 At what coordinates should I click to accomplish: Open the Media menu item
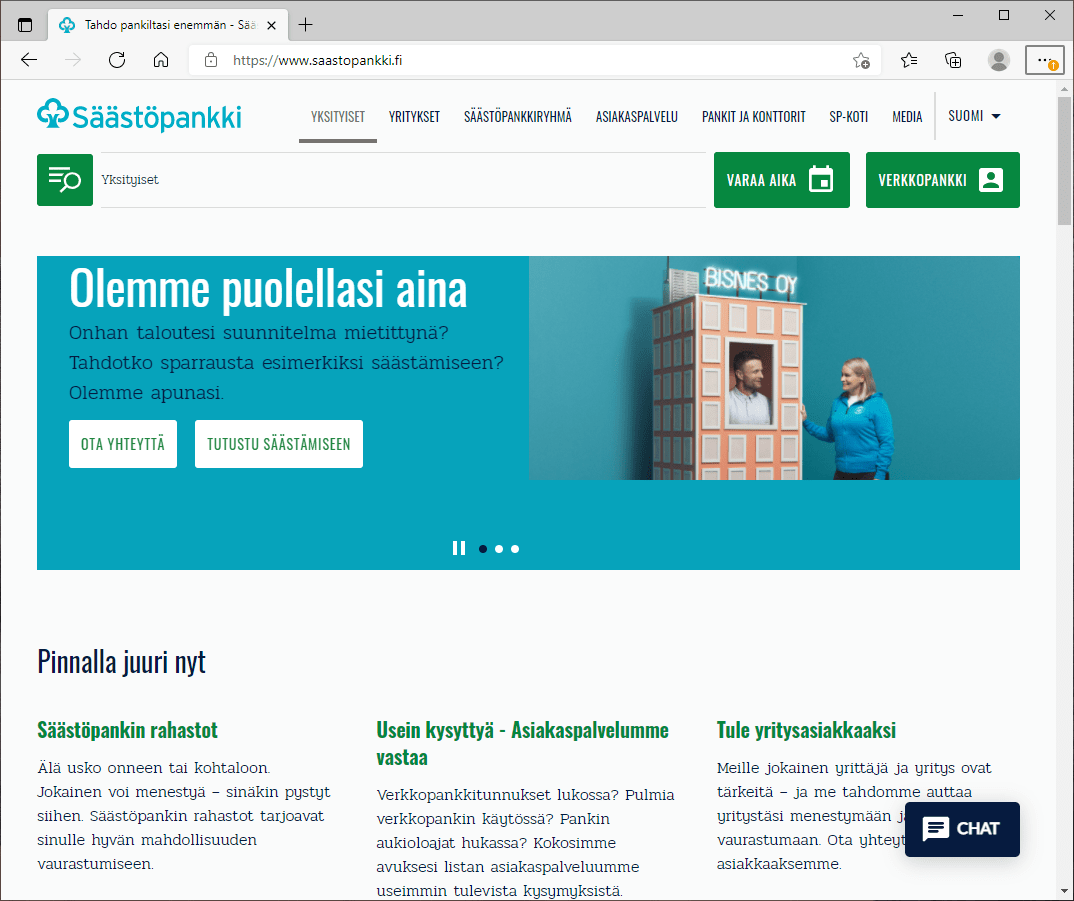pos(907,117)
